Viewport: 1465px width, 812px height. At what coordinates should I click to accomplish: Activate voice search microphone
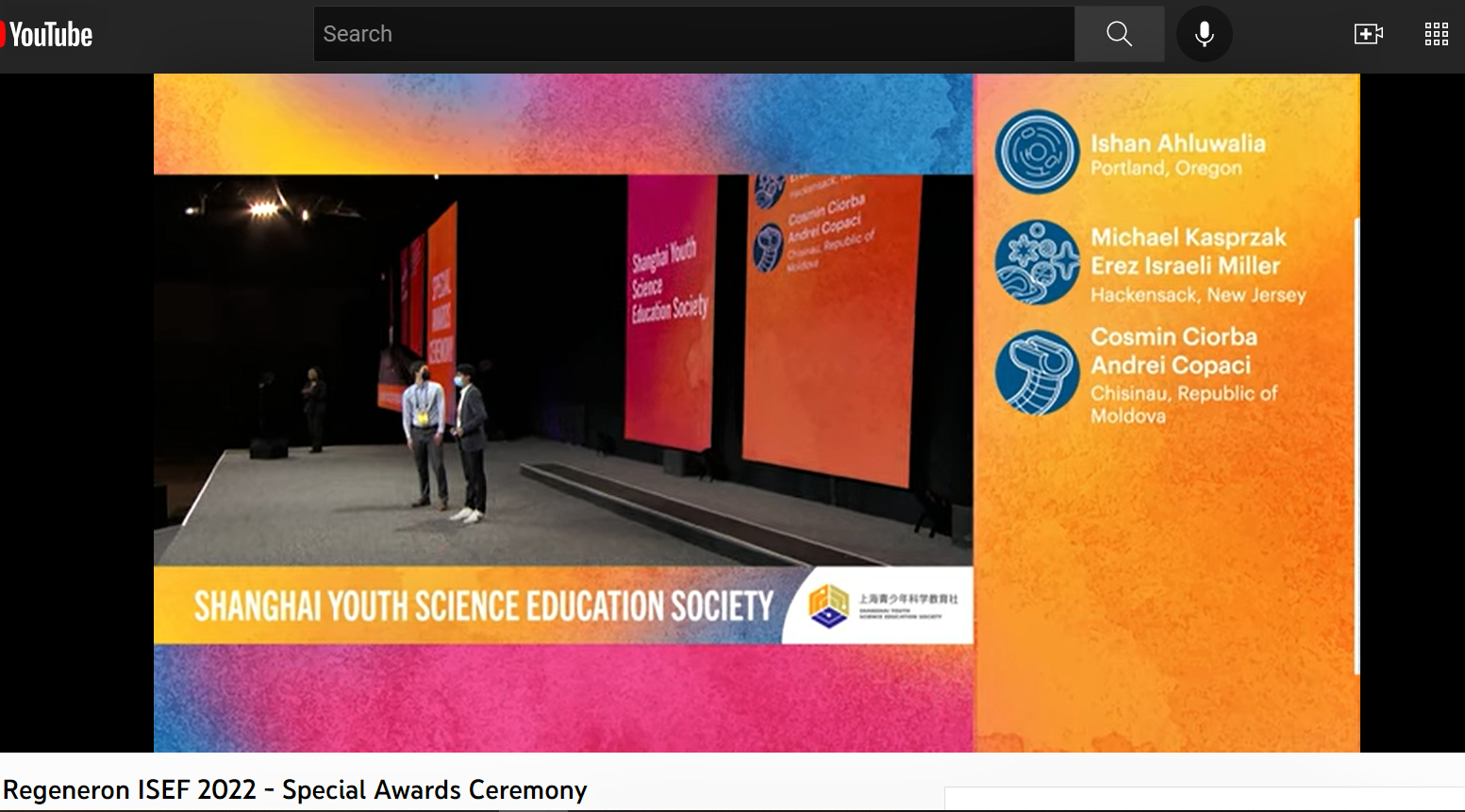1204,34
